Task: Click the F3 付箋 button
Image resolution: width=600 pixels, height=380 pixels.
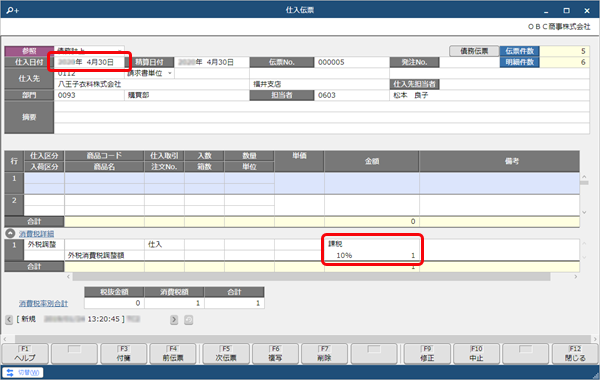Action: [124, 354]
